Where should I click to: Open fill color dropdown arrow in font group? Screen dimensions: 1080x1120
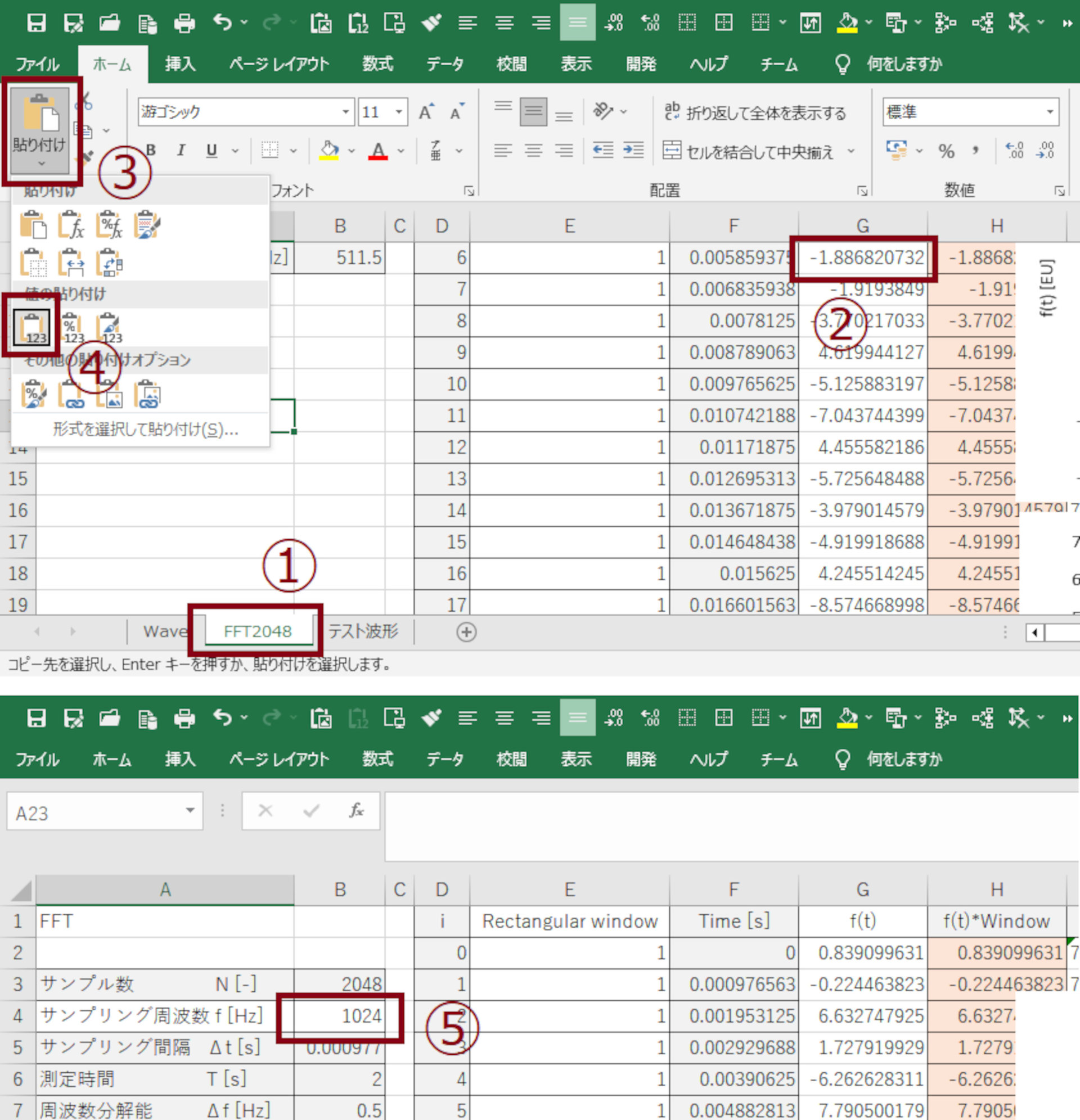tap(351, 151)
